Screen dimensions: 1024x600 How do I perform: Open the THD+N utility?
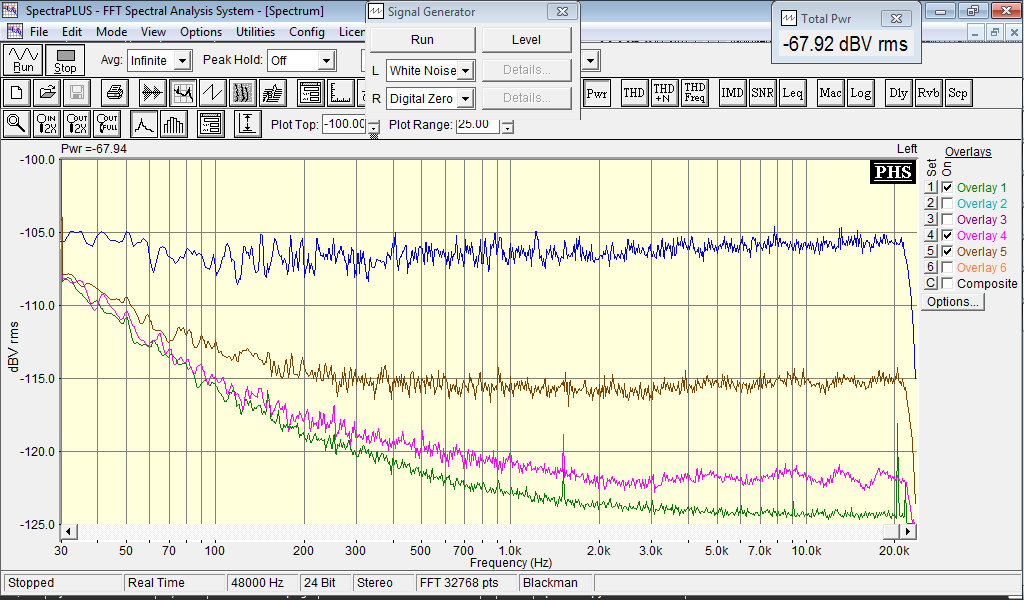664,93
